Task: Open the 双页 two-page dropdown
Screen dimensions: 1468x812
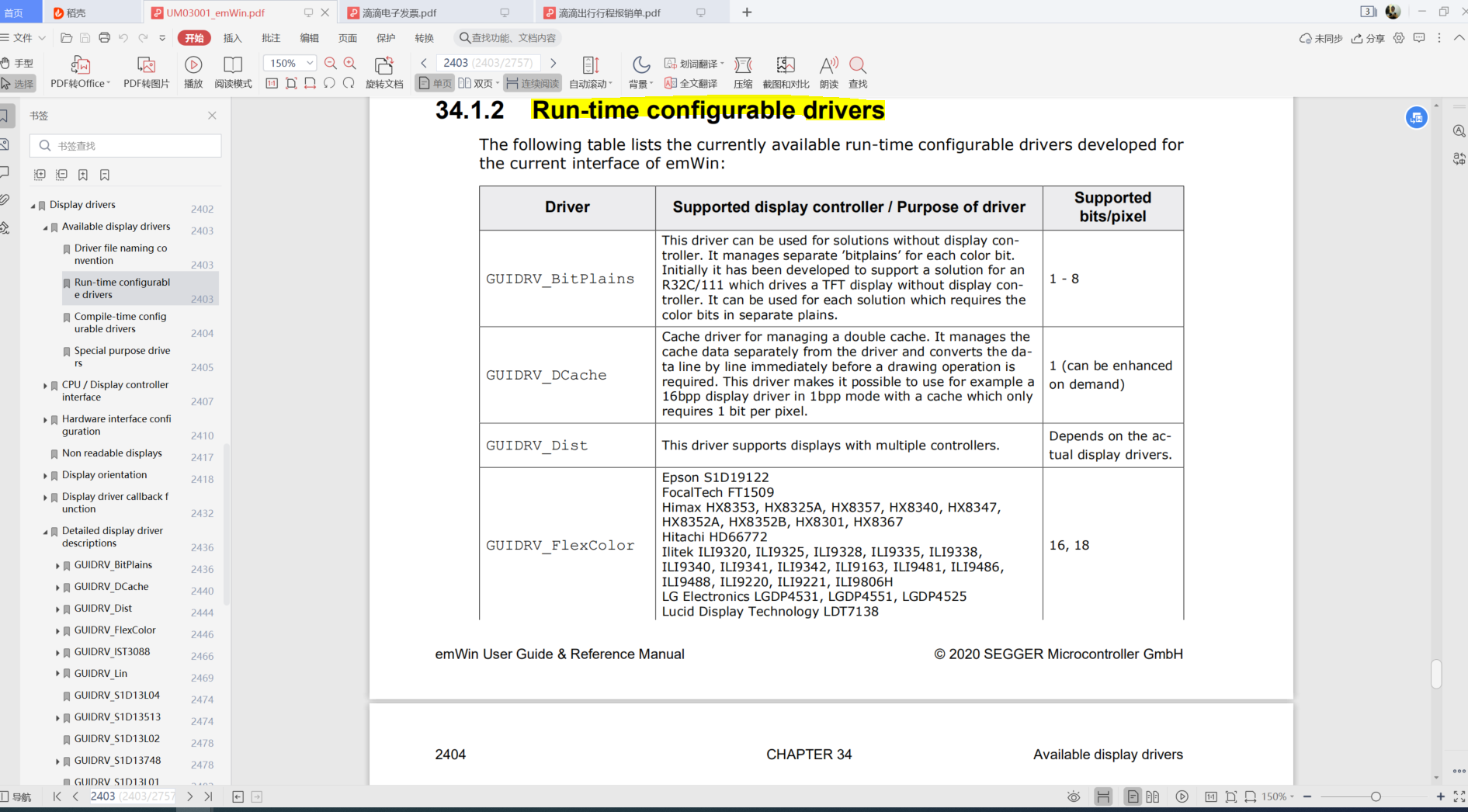Action: click(x=477, y=83)
